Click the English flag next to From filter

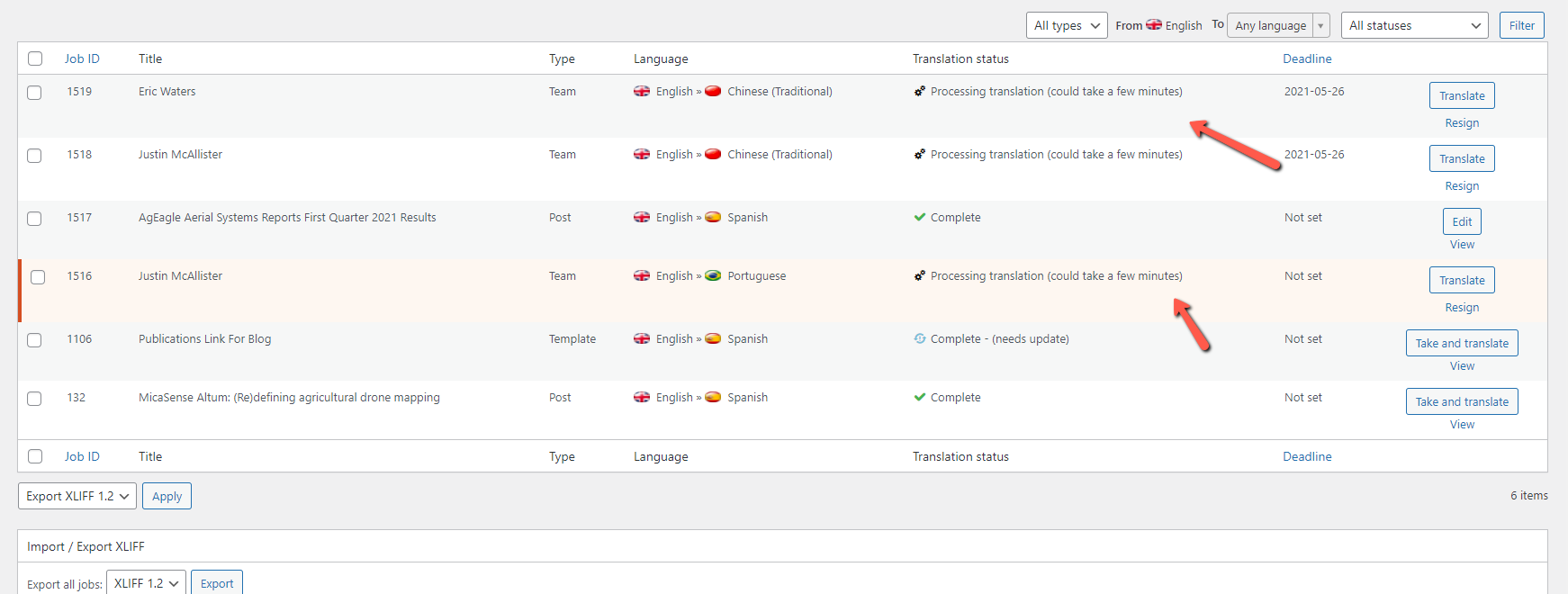(x=1153, y=25)
